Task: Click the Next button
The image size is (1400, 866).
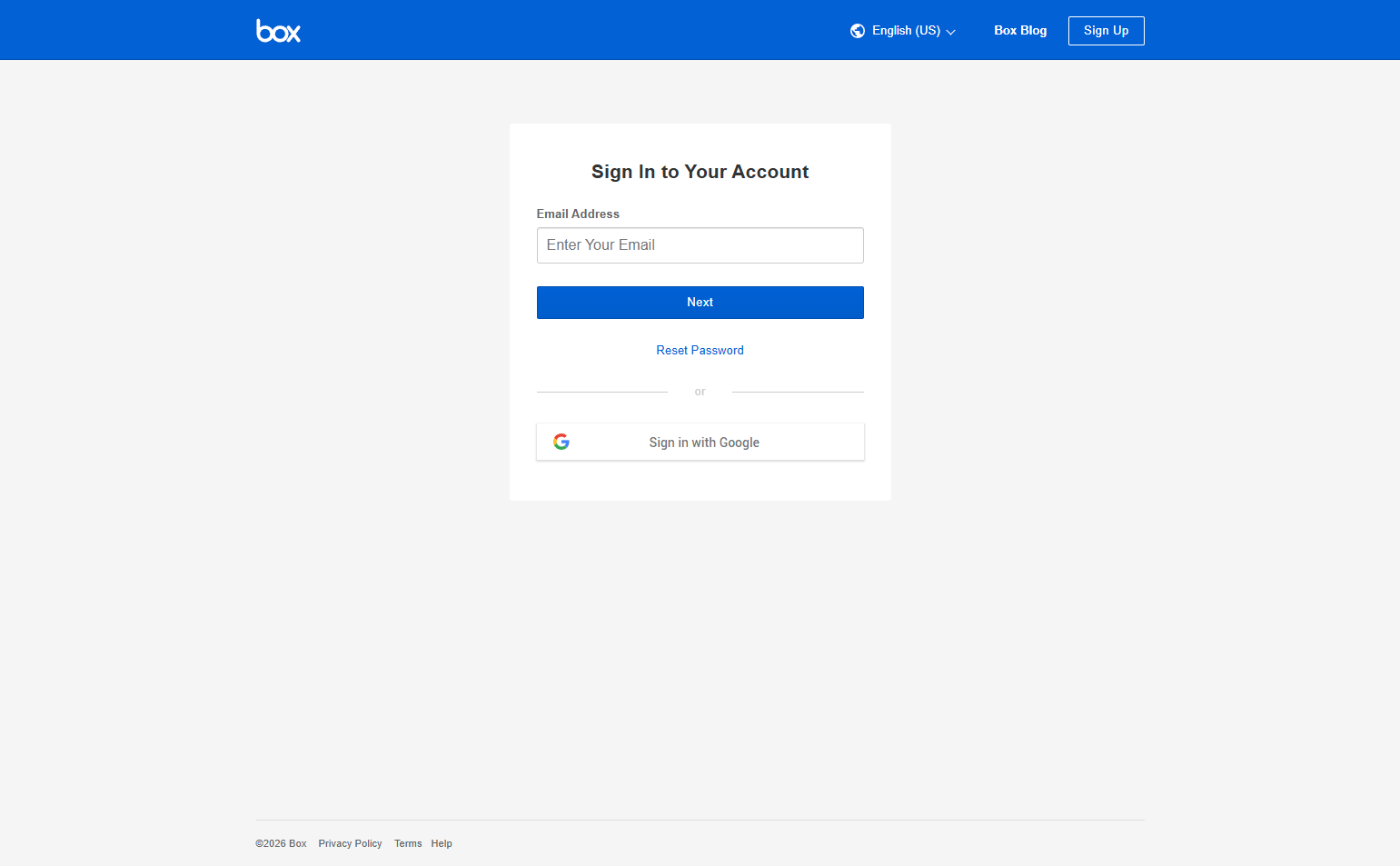Action: coord(700,303)
